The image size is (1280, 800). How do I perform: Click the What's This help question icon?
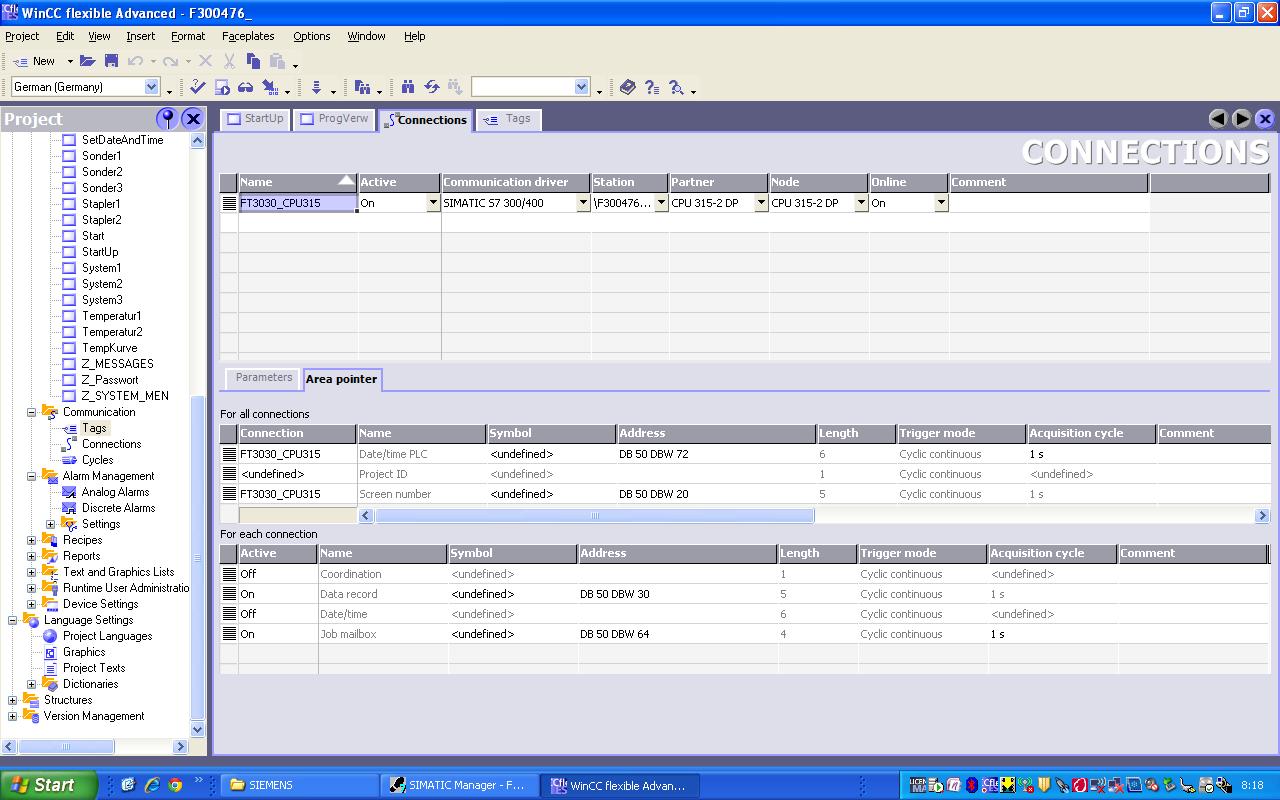coord(652,87)
